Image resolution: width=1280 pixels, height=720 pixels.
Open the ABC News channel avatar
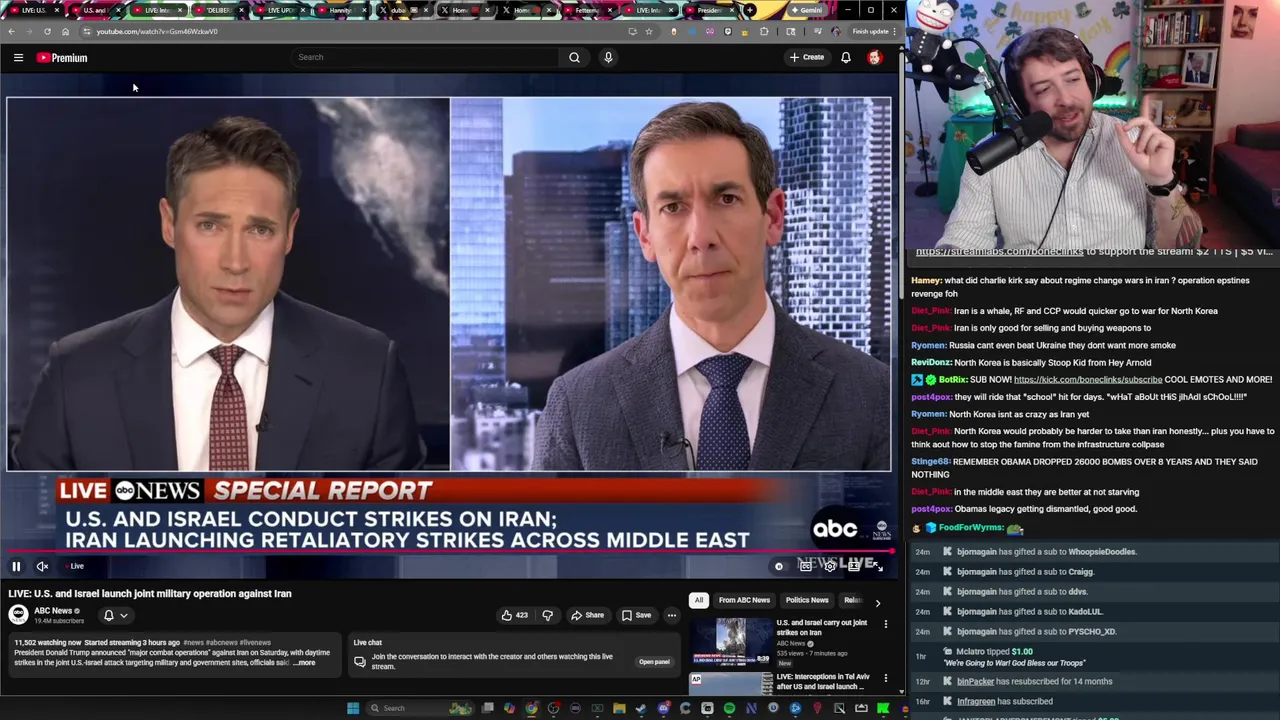[x=18, y=615]
